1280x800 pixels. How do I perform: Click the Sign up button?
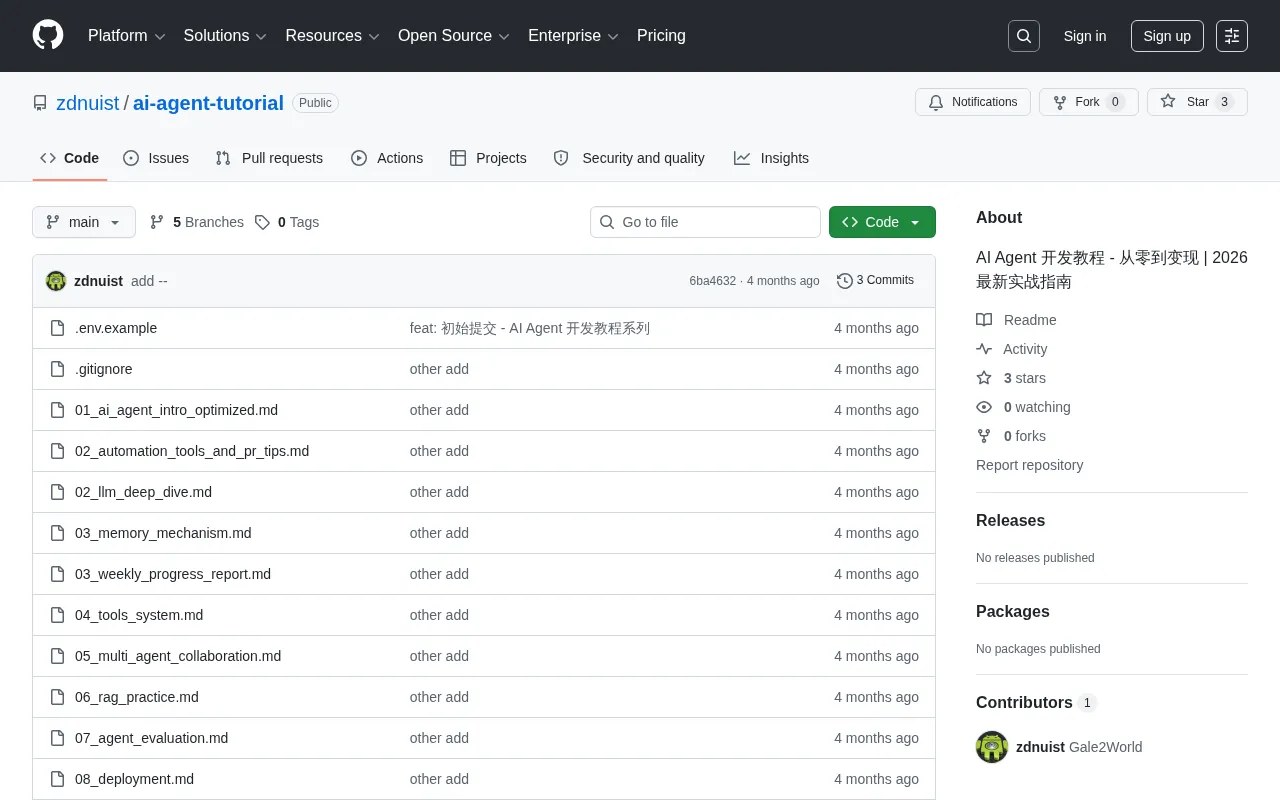tap(1167, 36)
